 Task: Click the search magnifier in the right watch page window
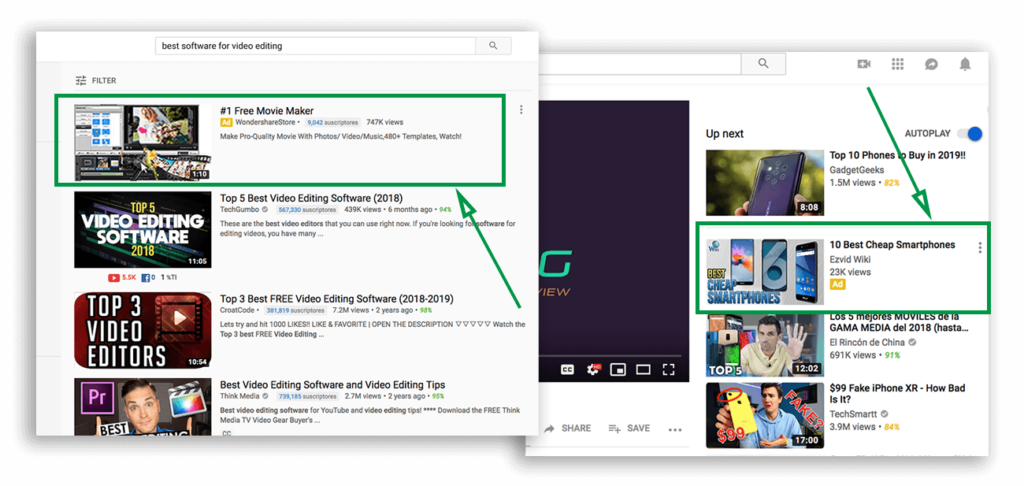coord(763,63)
